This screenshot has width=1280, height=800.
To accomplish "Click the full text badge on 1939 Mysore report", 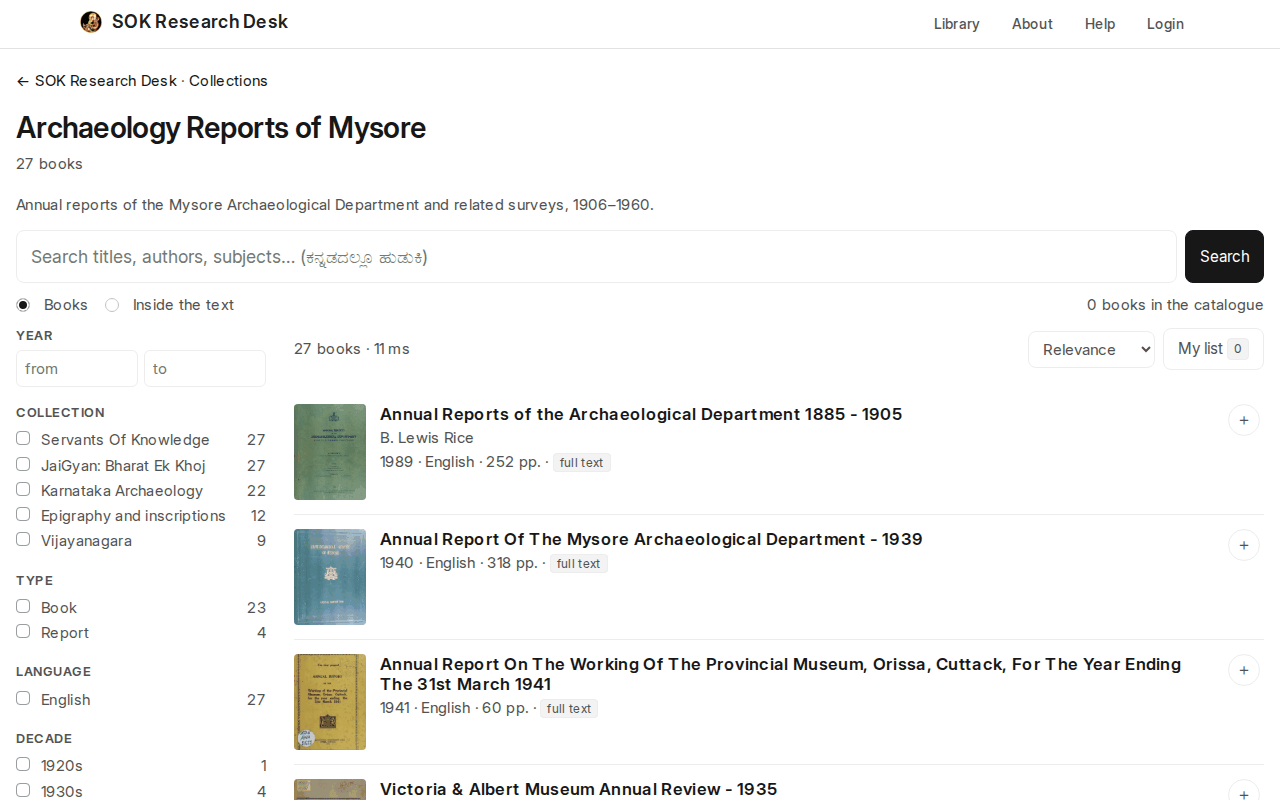I will tap(579, 563).
